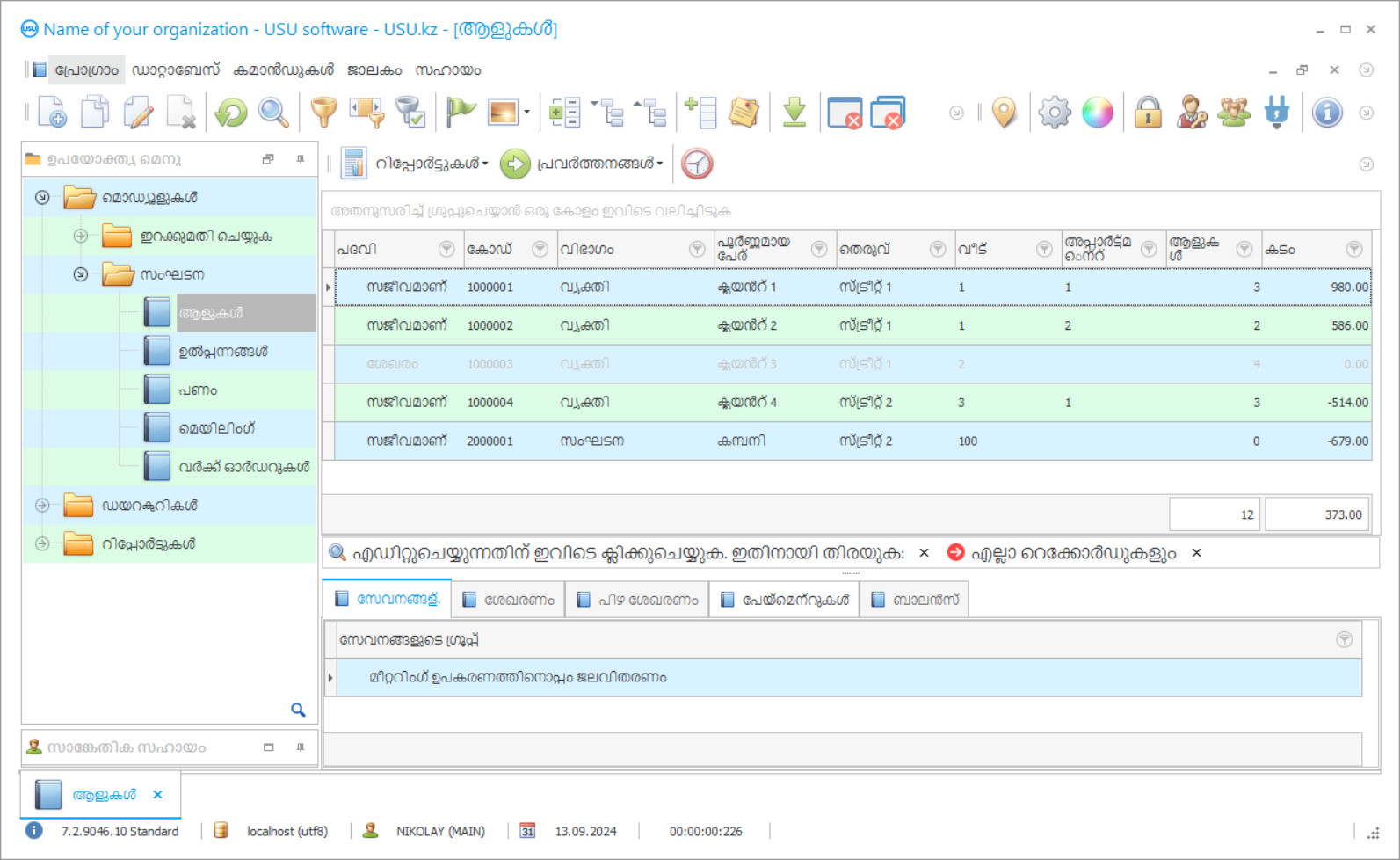Image resolution: width=1400 pixels, height=860 pixels.
Task: Expand the ഡയറക്ടറികൾ folder node
Action: pyautogui.click(x=42, y=506)
